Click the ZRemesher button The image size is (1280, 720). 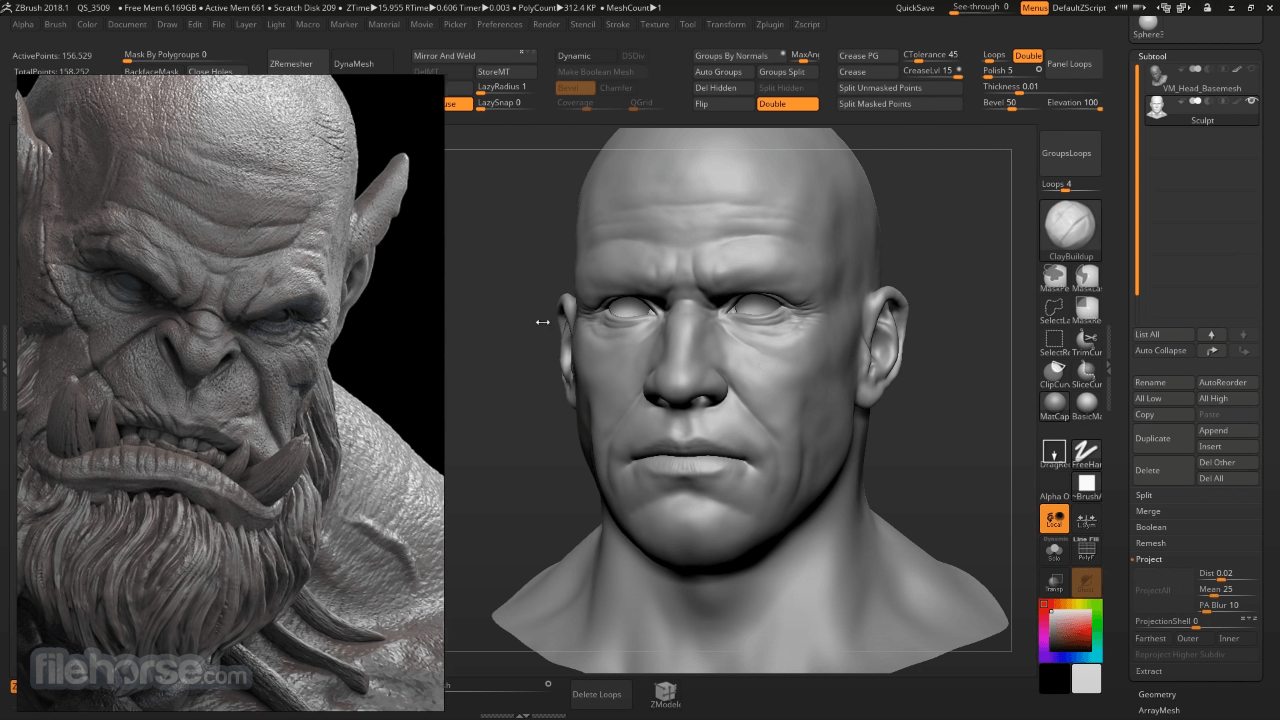[298, 64]
